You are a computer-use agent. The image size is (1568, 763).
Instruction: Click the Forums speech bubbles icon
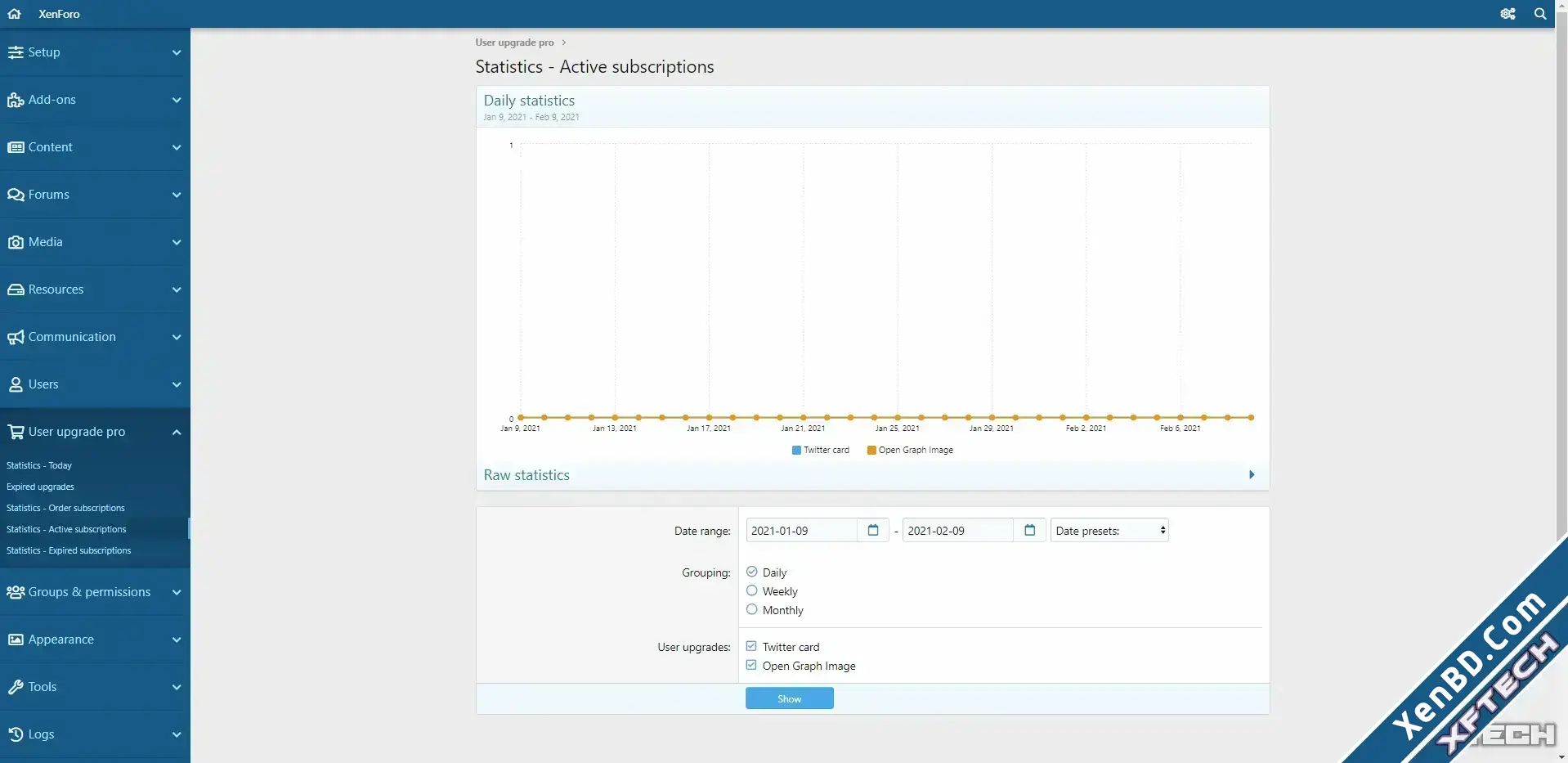pos(16,195)
